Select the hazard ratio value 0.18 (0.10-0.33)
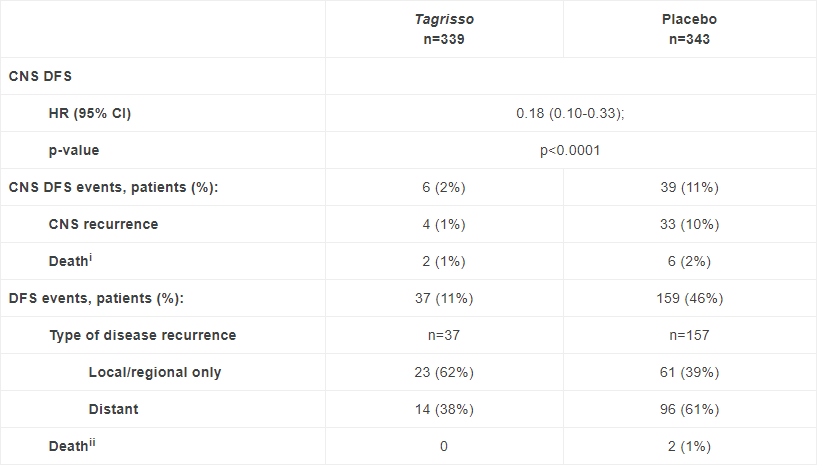Viewport: 817px width, 465px height. 571,113
